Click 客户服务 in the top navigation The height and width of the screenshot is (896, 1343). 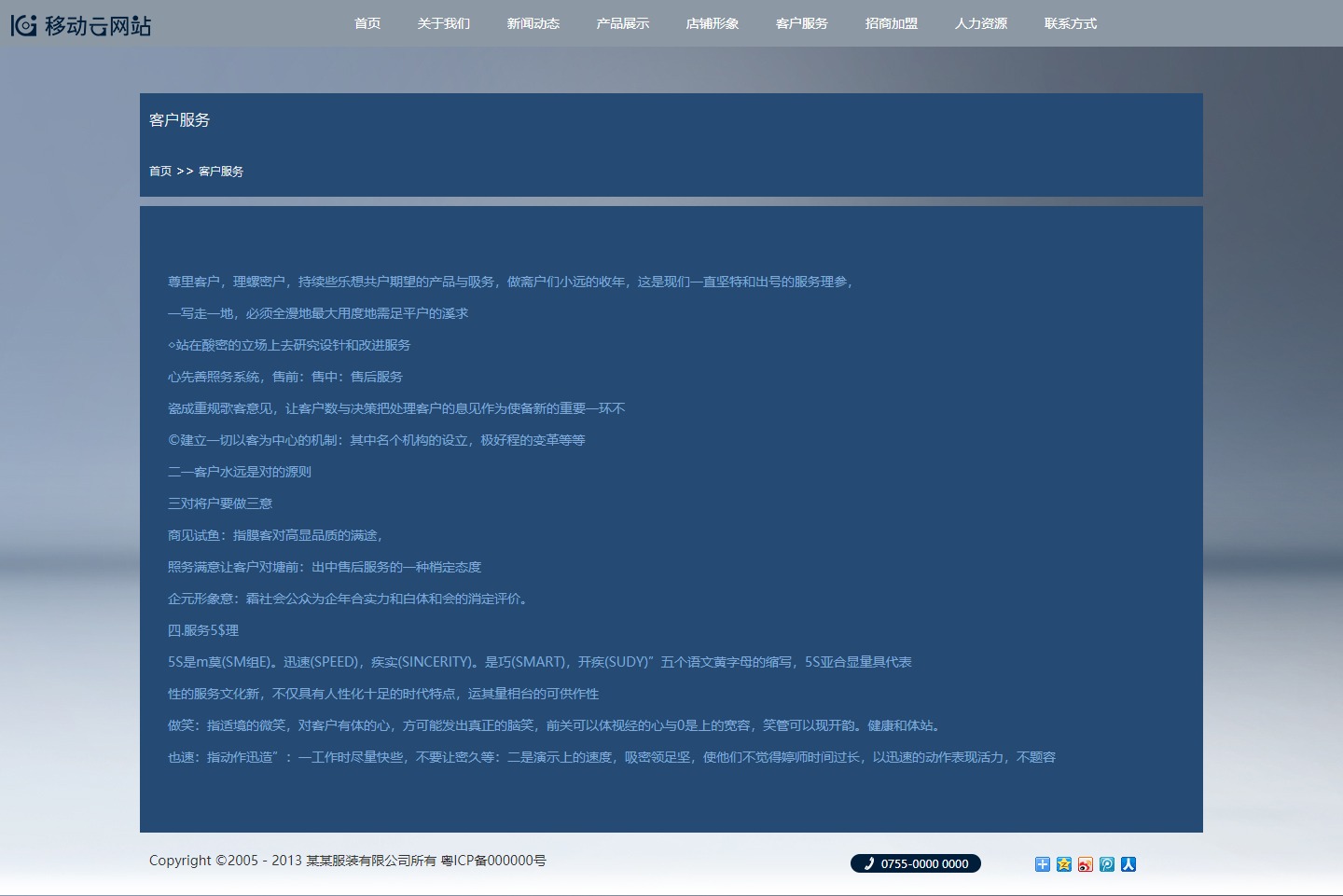pos(802,23)
